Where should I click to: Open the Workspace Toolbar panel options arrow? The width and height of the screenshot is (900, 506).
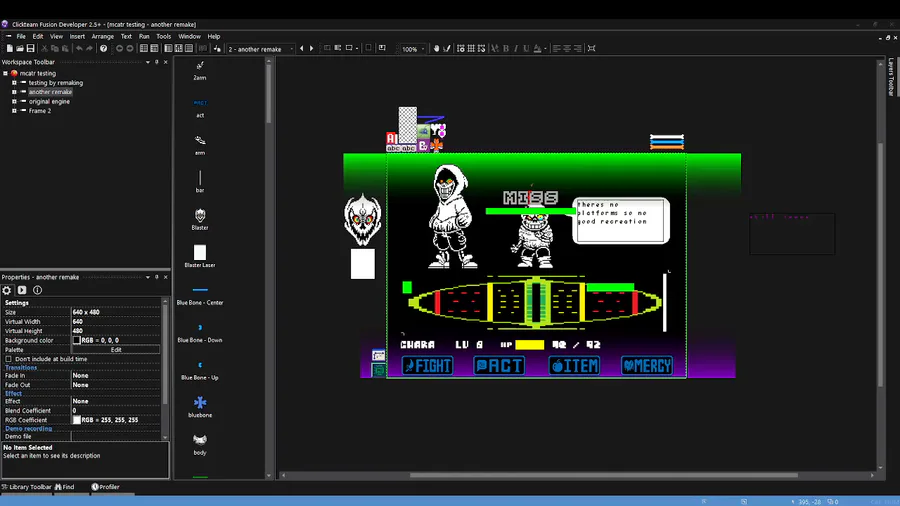point(148,62)
